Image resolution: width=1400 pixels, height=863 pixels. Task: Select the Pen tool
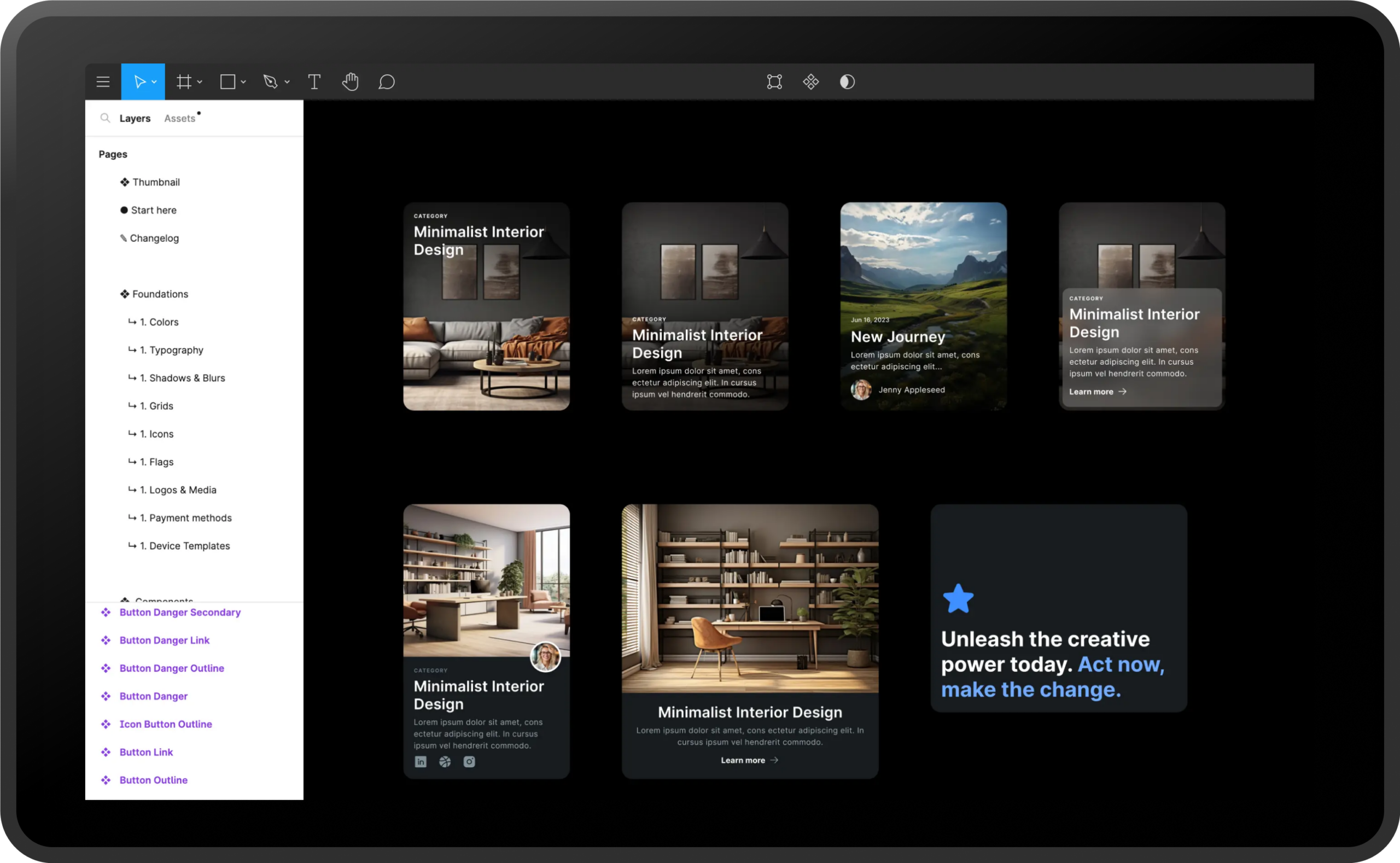271,81
